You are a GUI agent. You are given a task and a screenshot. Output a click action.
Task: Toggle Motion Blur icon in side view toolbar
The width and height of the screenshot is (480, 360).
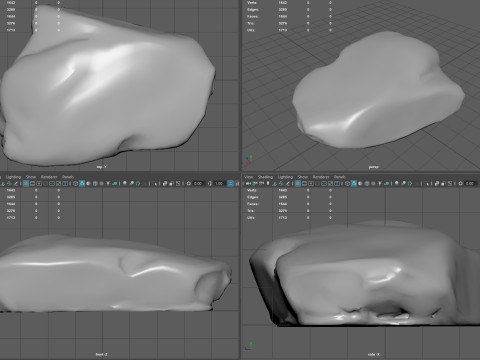point(403,183)
